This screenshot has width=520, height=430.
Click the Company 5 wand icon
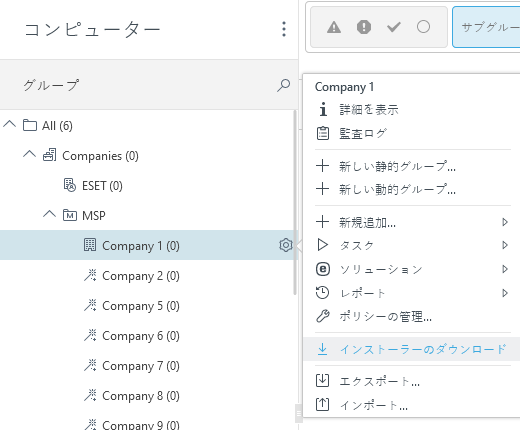coord(90,305)
